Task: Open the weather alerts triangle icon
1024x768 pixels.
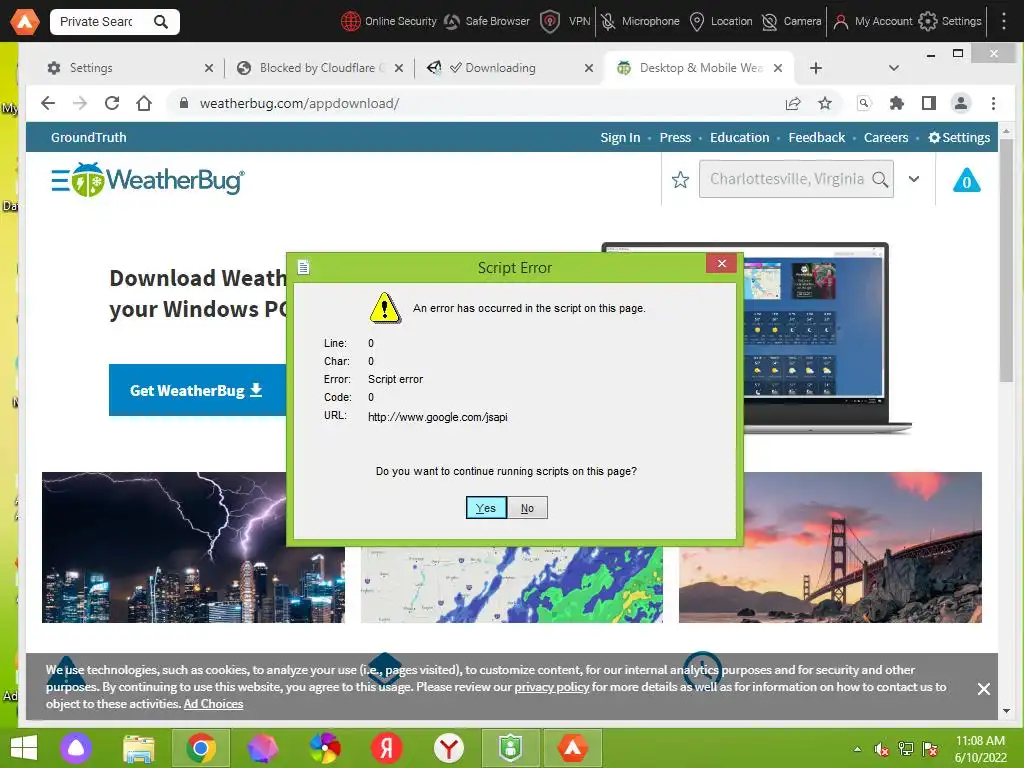Action: [967, 180]
